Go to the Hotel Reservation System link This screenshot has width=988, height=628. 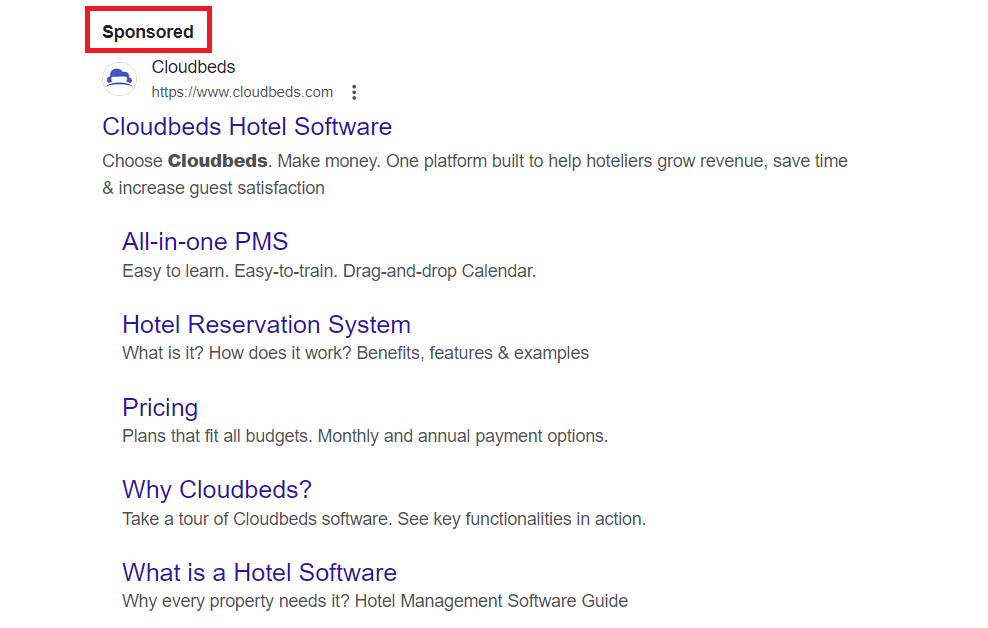coord(266,325)
